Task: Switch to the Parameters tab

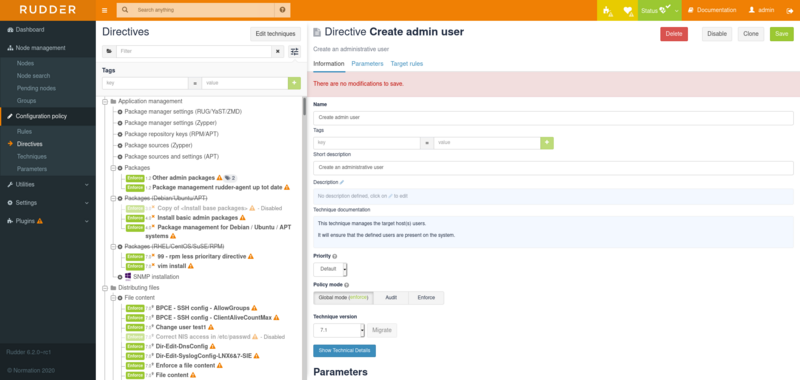Action: pyautogui.click(x=367, y=64)
